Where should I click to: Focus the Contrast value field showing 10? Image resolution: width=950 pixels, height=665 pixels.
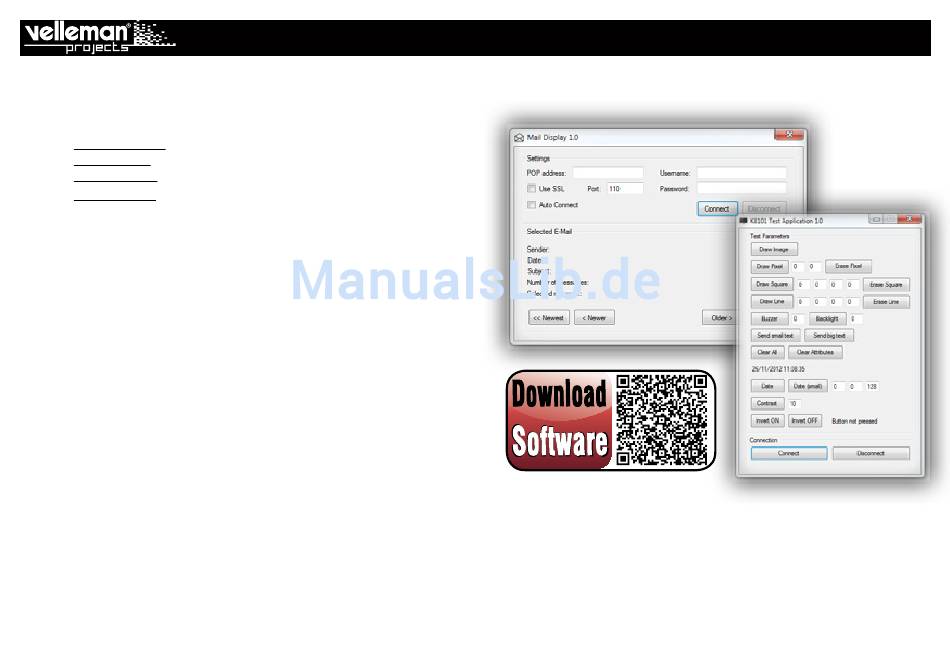pos(794,403)
